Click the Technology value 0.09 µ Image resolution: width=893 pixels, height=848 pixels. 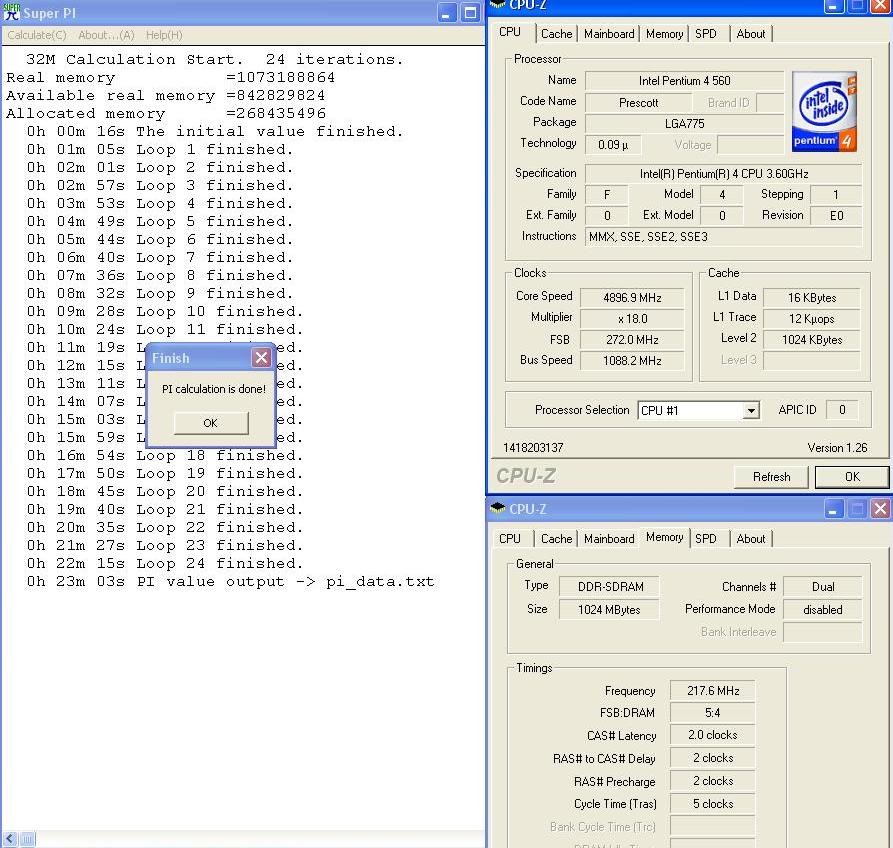613,145
